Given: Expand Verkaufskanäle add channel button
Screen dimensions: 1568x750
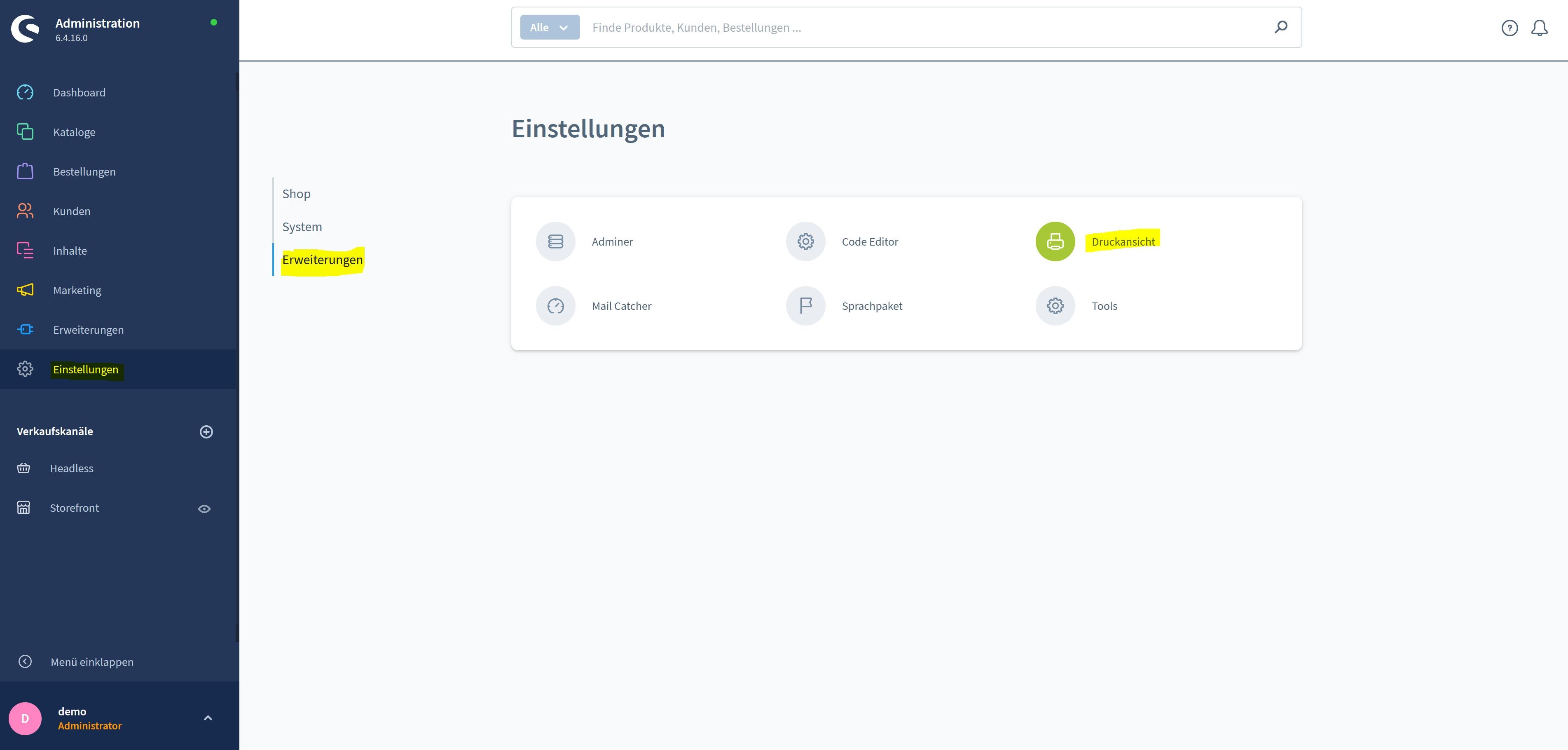Looking at the screenshot, I should point(205,431).
